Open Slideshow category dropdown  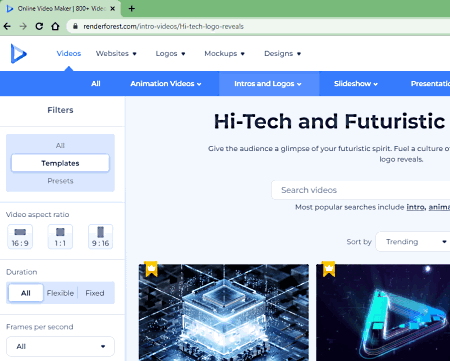[x=356, y=84]
